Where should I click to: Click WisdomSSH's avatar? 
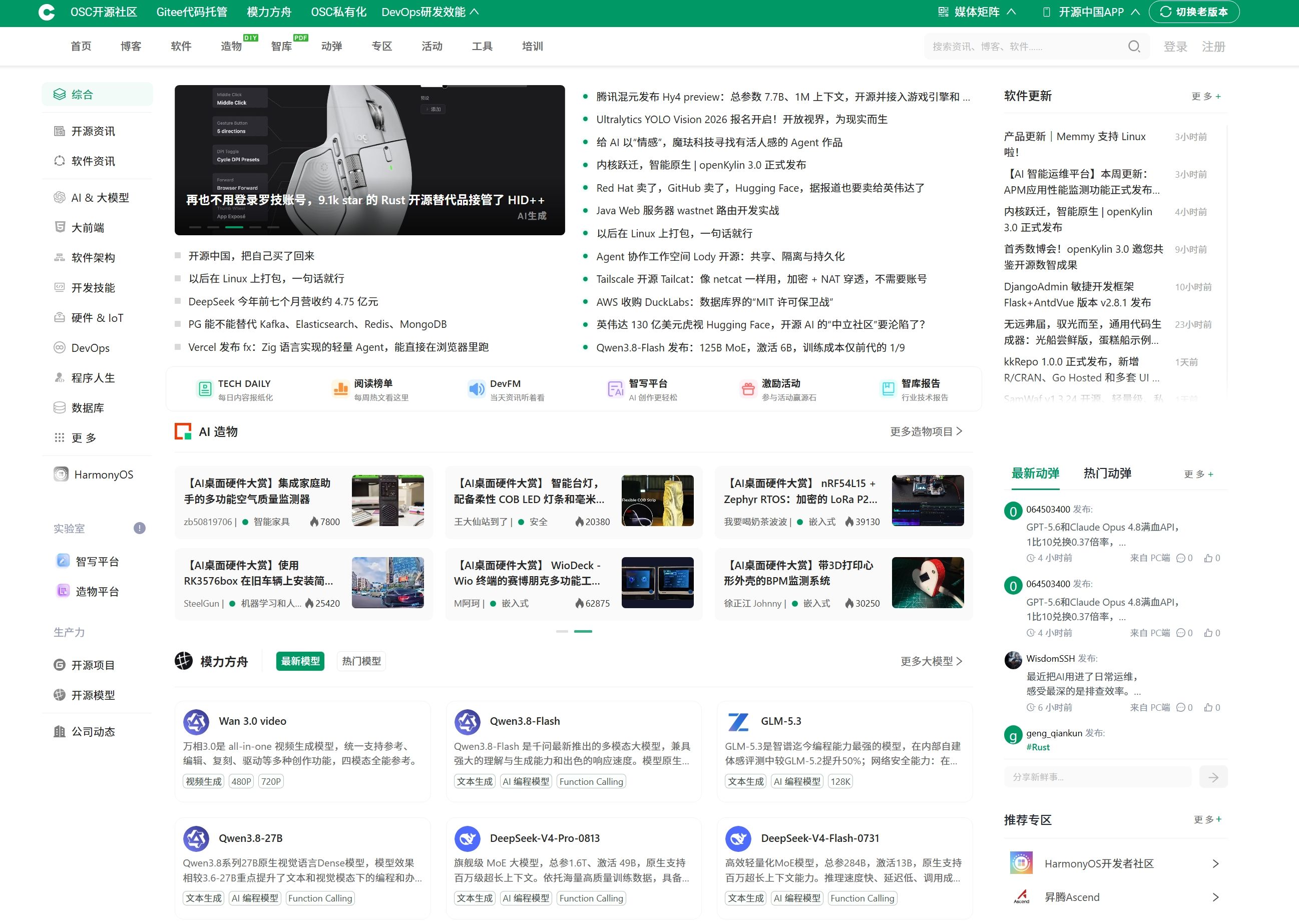1013,660
